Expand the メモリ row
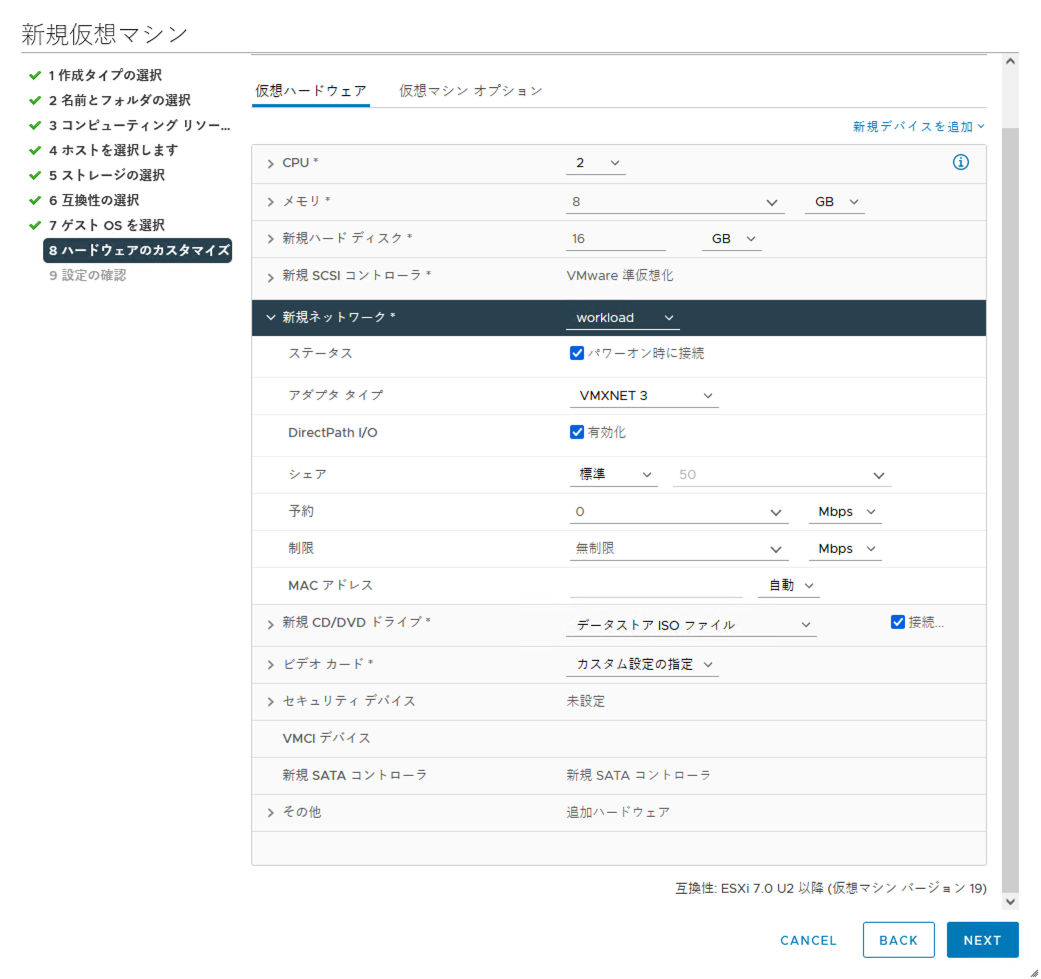This screenshot has width=1041, height=979. coord(270,202)
